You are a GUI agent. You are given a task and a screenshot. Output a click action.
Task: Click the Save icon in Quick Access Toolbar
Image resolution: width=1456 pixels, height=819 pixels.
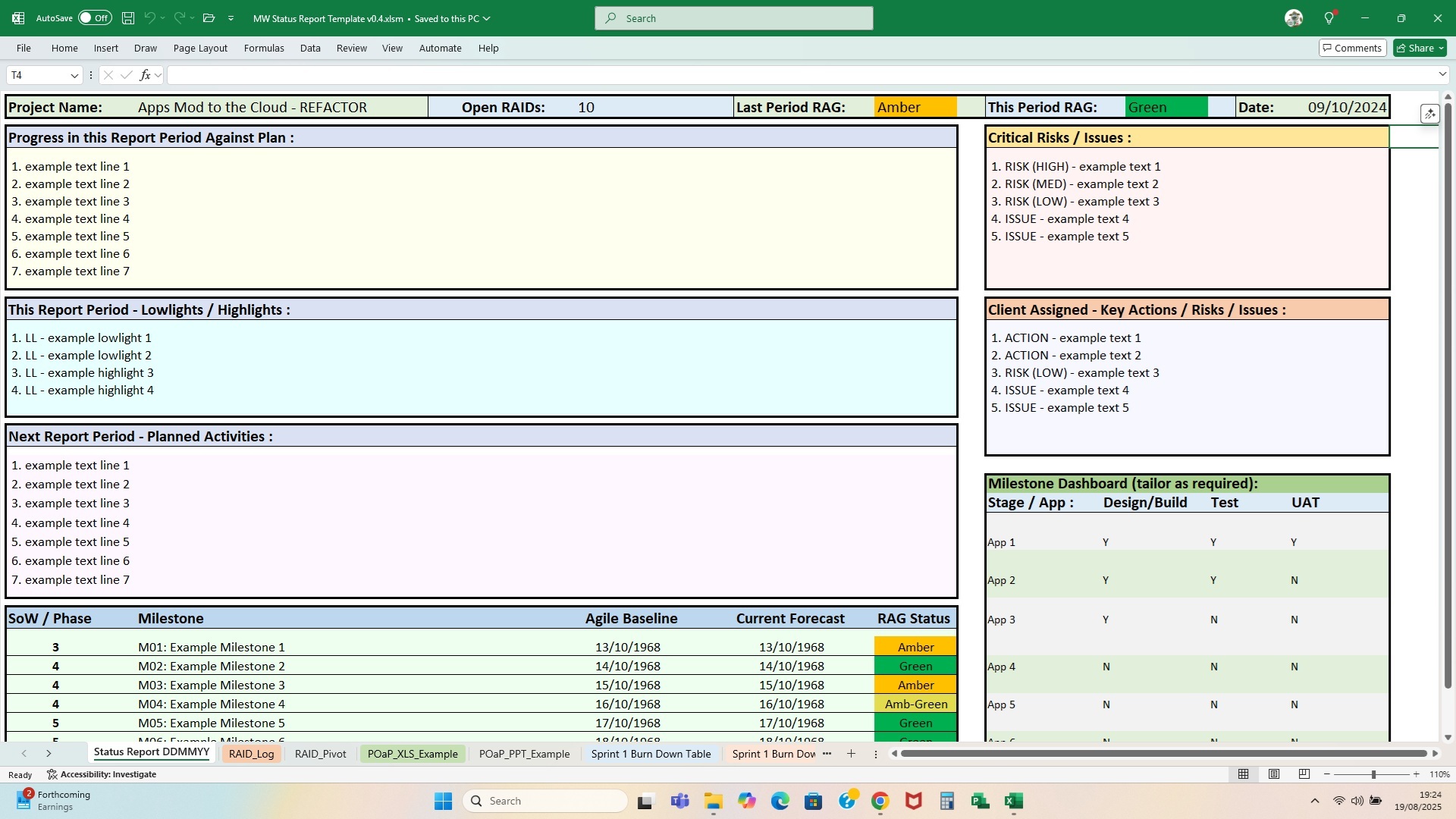pos(127,17)
